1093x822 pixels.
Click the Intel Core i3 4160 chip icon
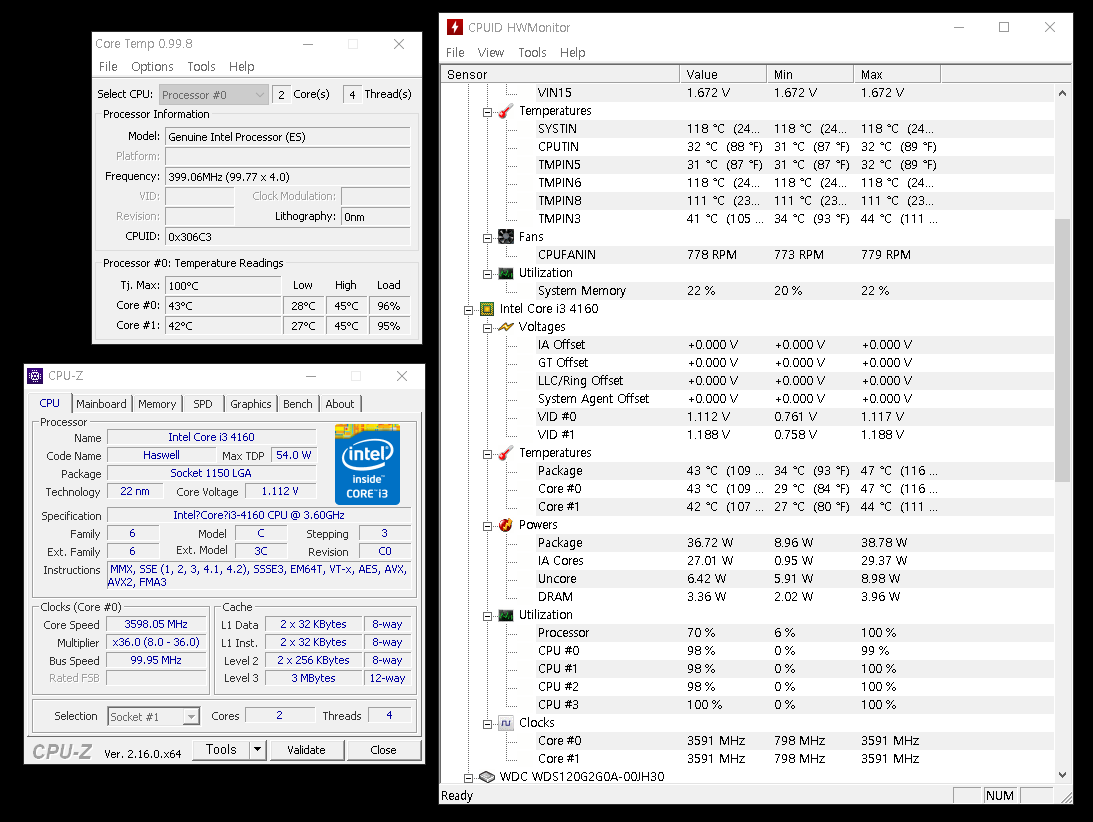[x=487, y=309]
